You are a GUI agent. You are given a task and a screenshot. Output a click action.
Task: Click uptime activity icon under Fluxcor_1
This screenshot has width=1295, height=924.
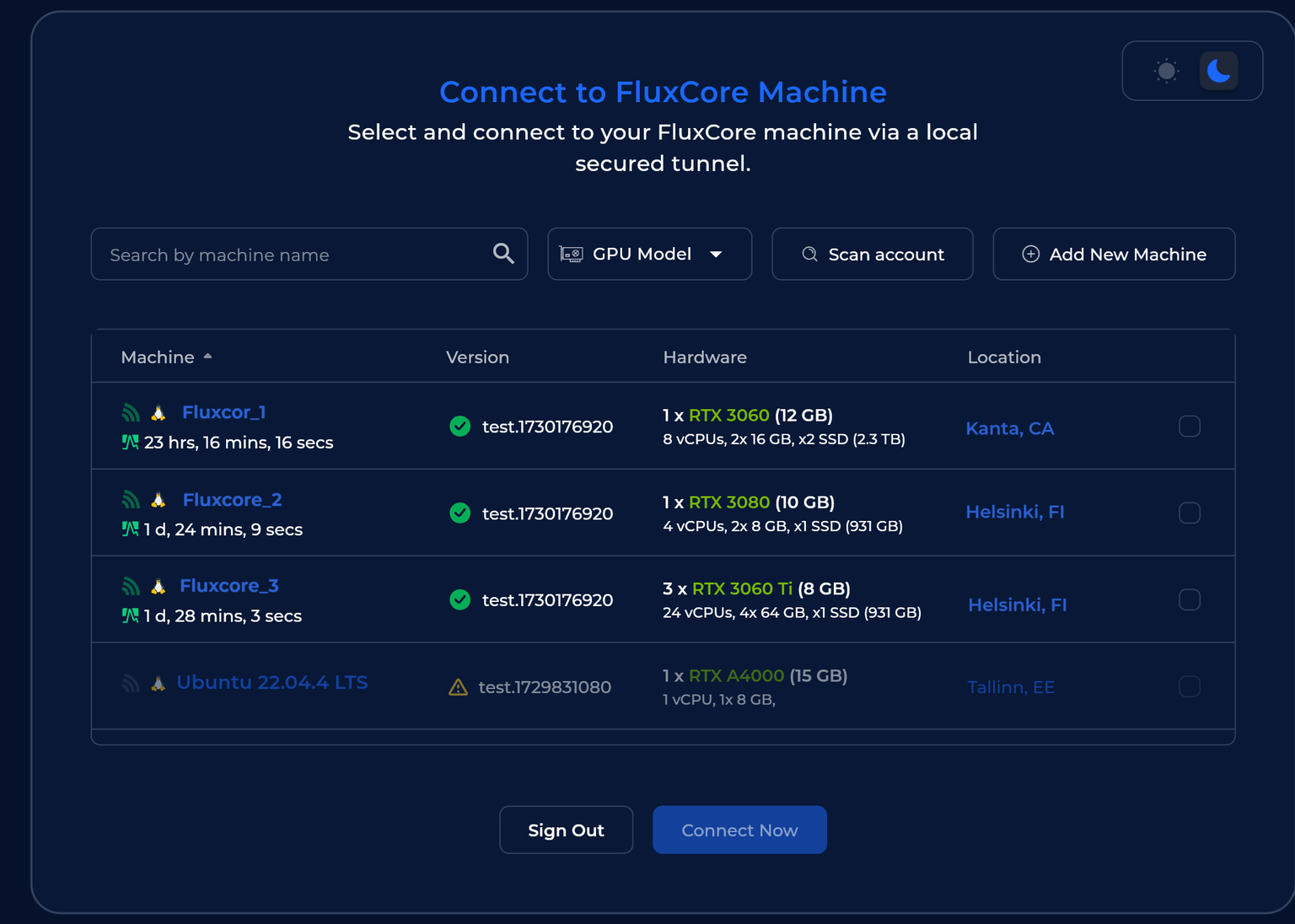[130, 443]
